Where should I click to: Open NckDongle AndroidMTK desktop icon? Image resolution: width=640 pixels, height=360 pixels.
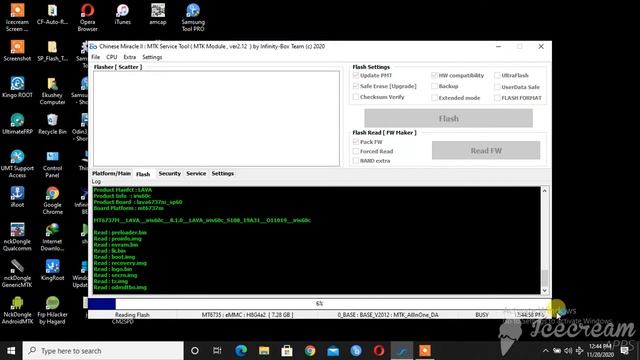pyautogui.click(x=17, y=310)
